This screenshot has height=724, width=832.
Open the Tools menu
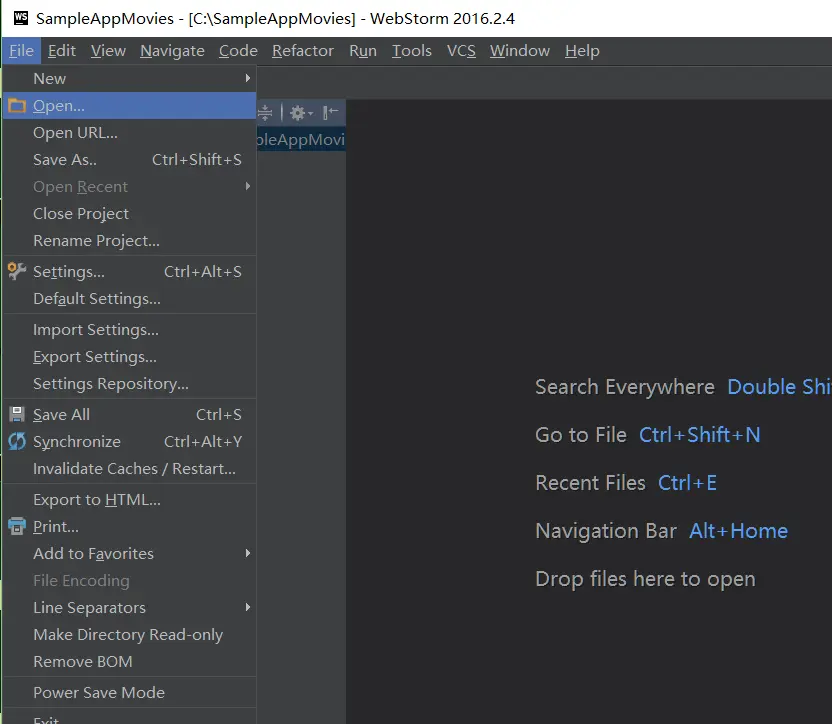coord(412,51)
